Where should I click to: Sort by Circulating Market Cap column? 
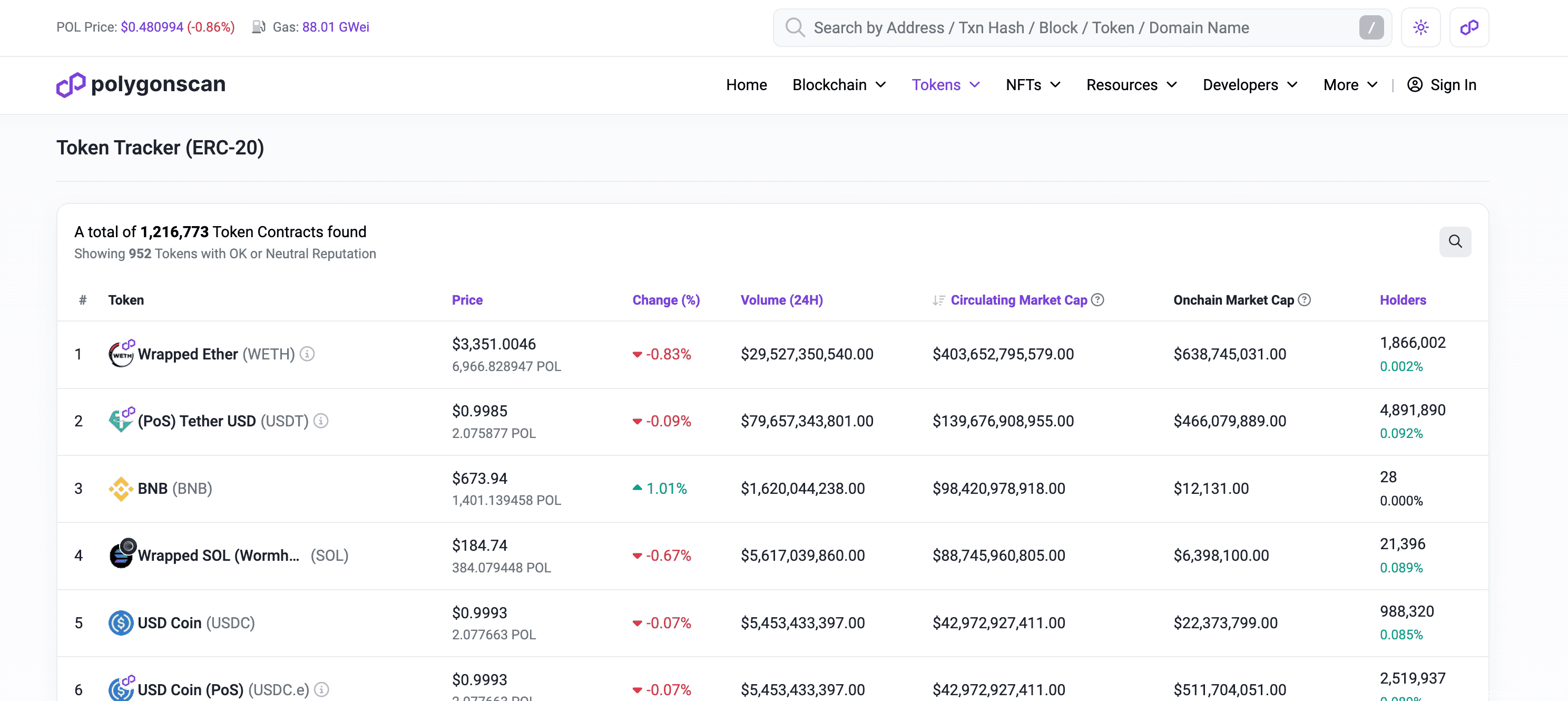1018,300
